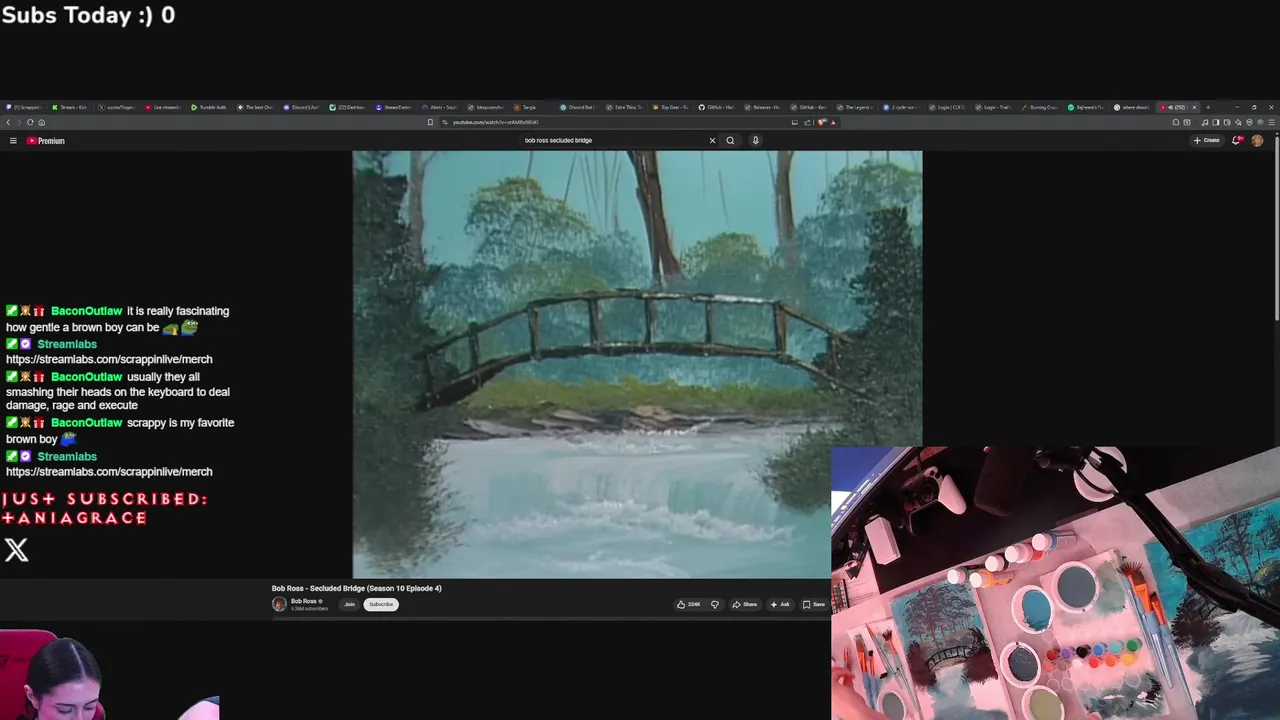Bookmark the page from the address bar

(430, 122)
